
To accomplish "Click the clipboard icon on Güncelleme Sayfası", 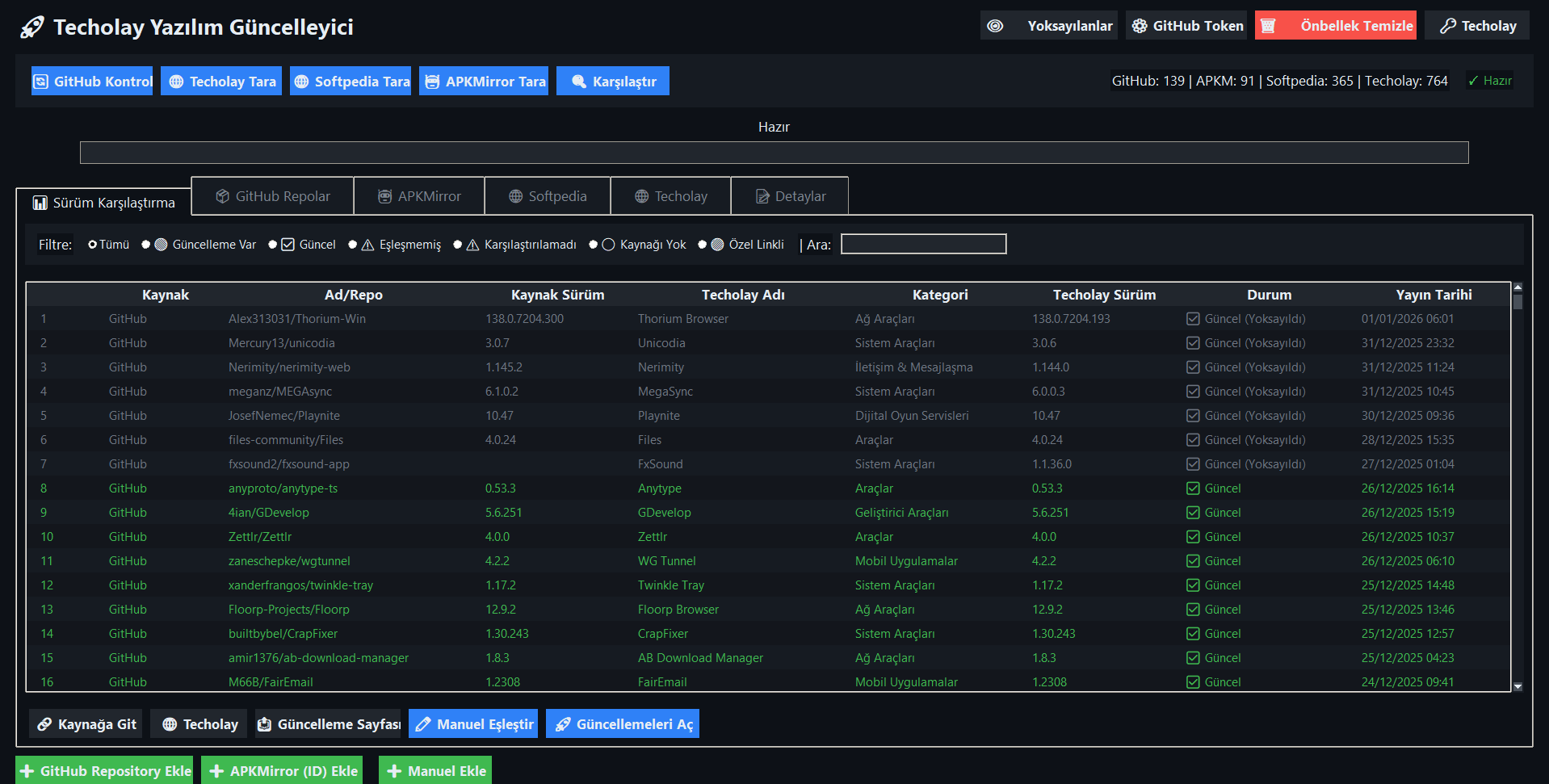I will 264,724.
